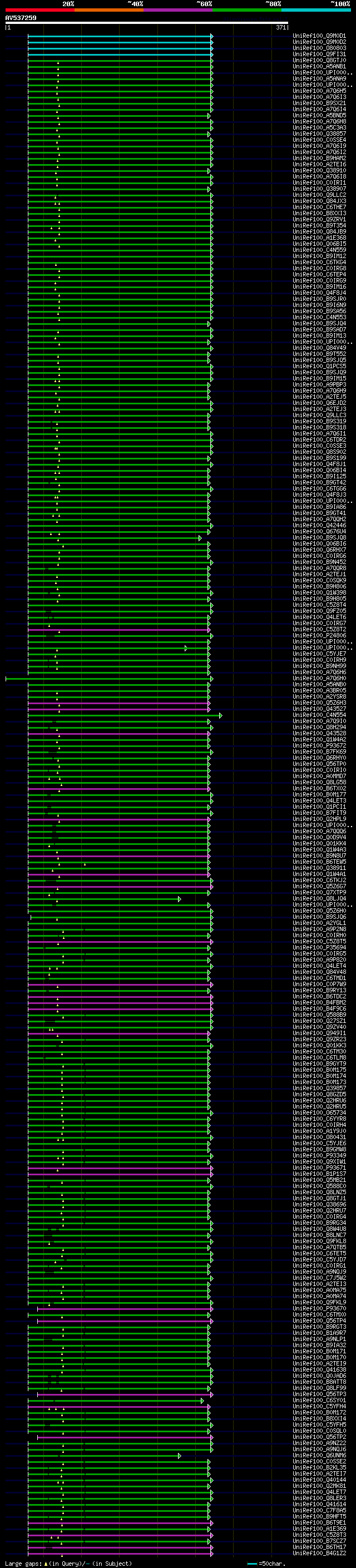This screenshot has height=1568, width=356.
Task: Open hit UniRef100_Q8GTJ0
Action: pyautogui.click(x=319, y=60)
